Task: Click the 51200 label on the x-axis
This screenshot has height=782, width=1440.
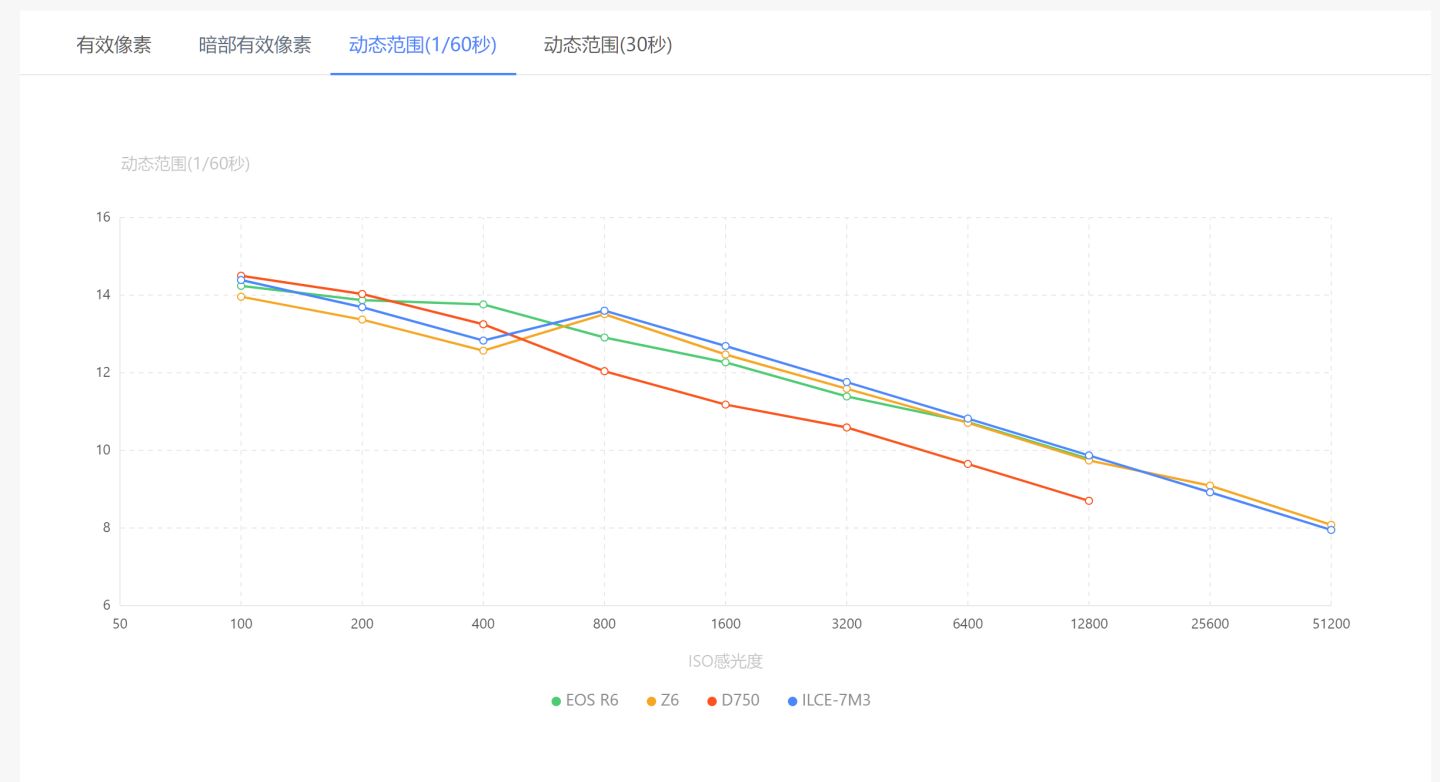Action: click(1331, 623)
